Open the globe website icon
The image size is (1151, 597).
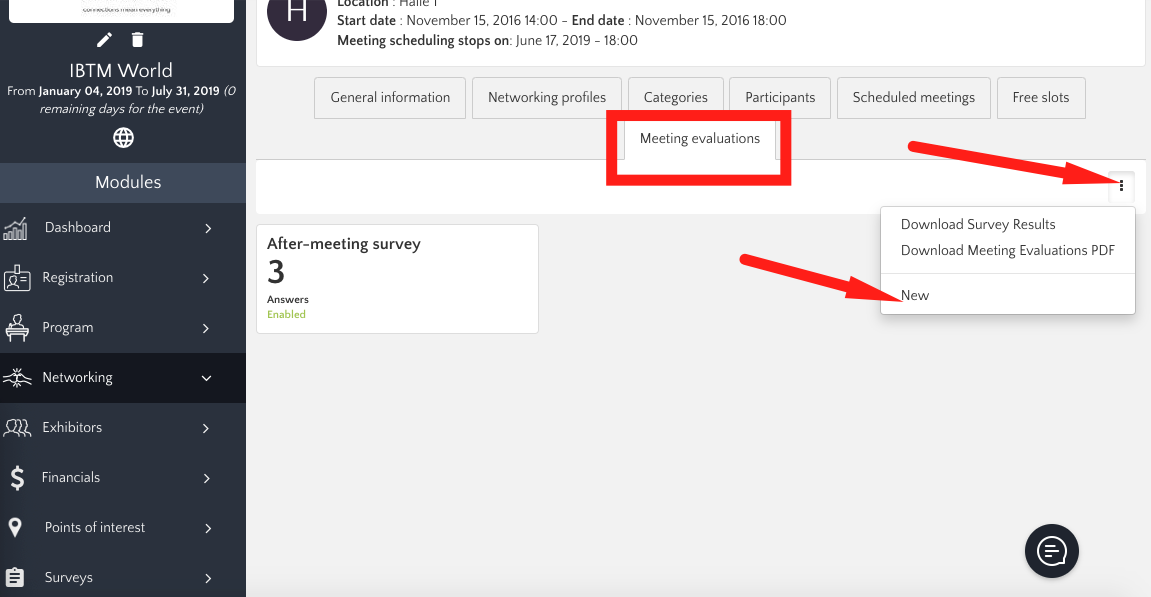point(123,138)
